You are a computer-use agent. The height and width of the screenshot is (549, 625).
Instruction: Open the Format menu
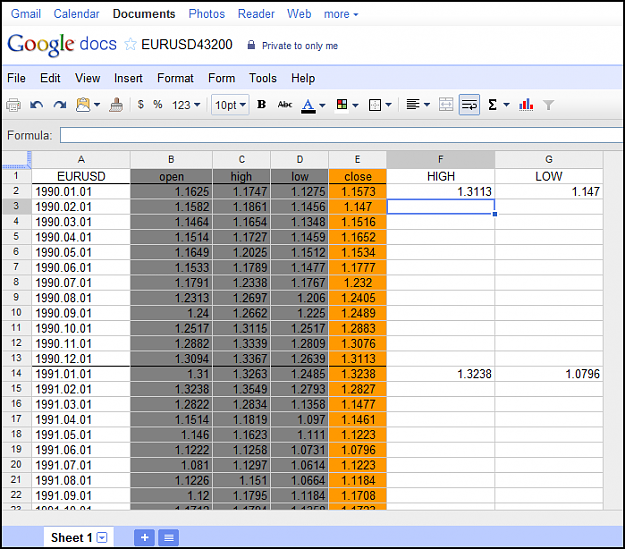175,78
